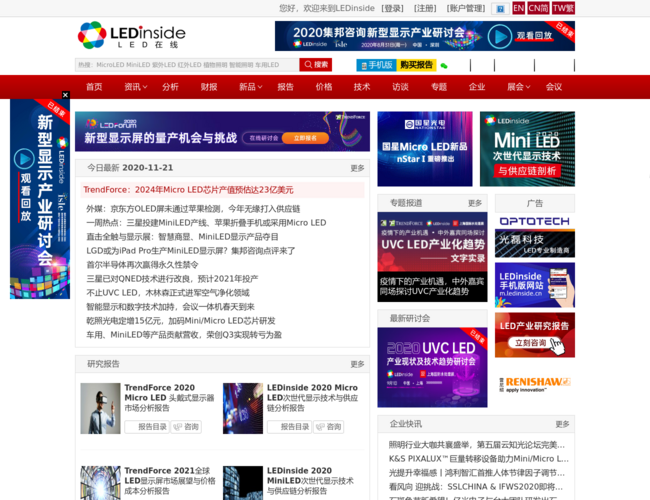
Task: Open the mobile version (手机版) link
Action: [x=376, y=65]
